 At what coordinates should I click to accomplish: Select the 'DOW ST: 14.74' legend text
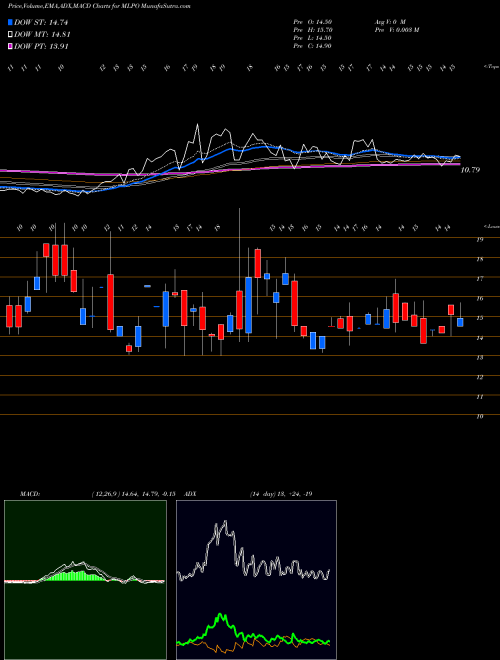(x=41, y=22)
